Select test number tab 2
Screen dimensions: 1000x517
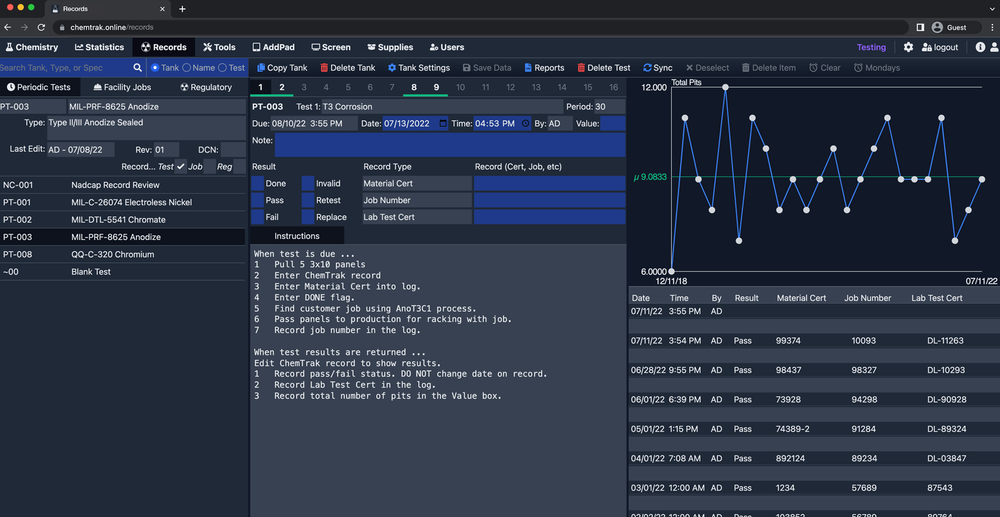(x=282, y=87)
